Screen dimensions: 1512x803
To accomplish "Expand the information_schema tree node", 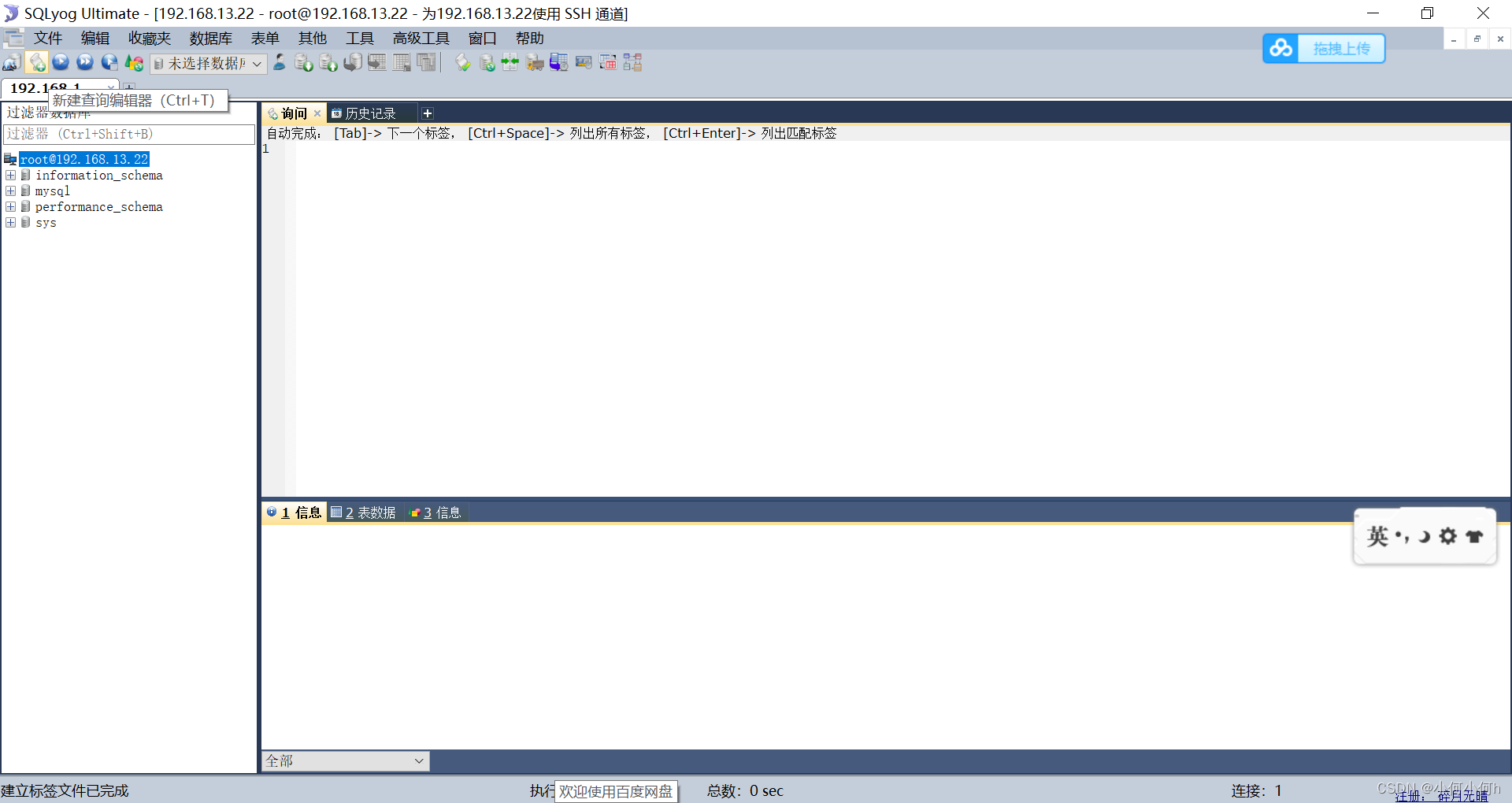I will 11,175.
